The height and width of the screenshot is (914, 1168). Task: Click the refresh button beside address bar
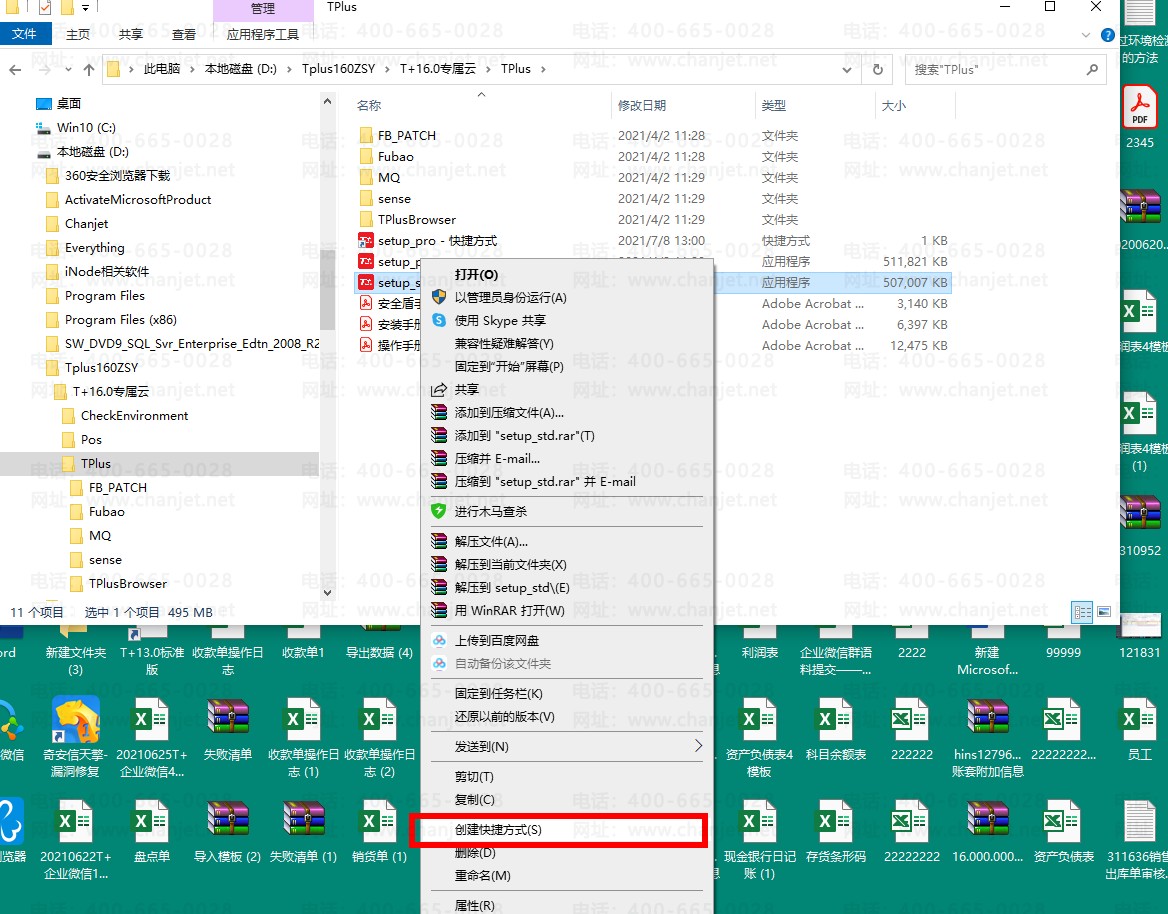(x=878, y=69)
